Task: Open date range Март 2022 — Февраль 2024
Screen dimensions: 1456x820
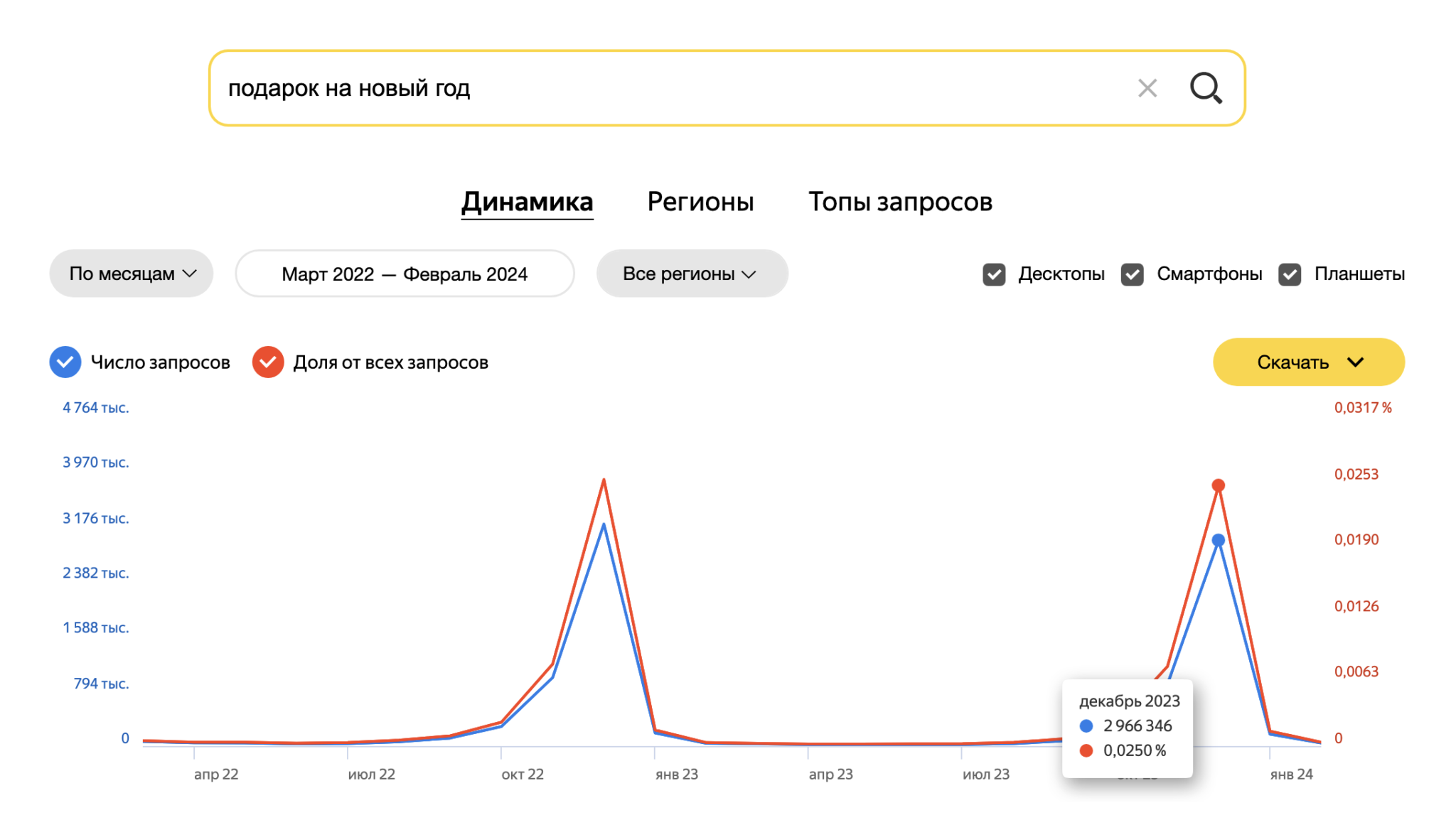Action: [x=405, y=274]
